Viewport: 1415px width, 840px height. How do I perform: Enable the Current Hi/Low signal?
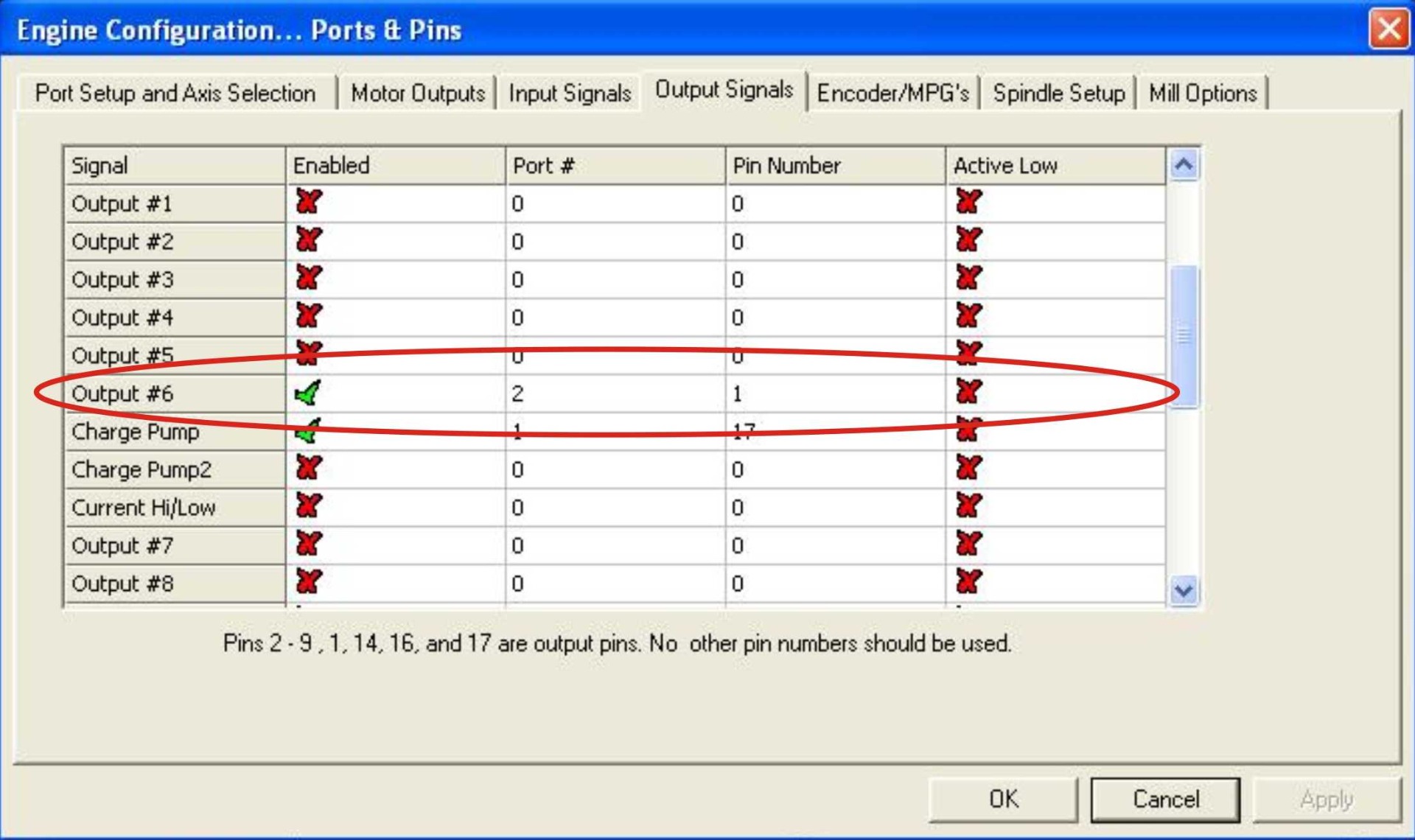tap(307, 507)
